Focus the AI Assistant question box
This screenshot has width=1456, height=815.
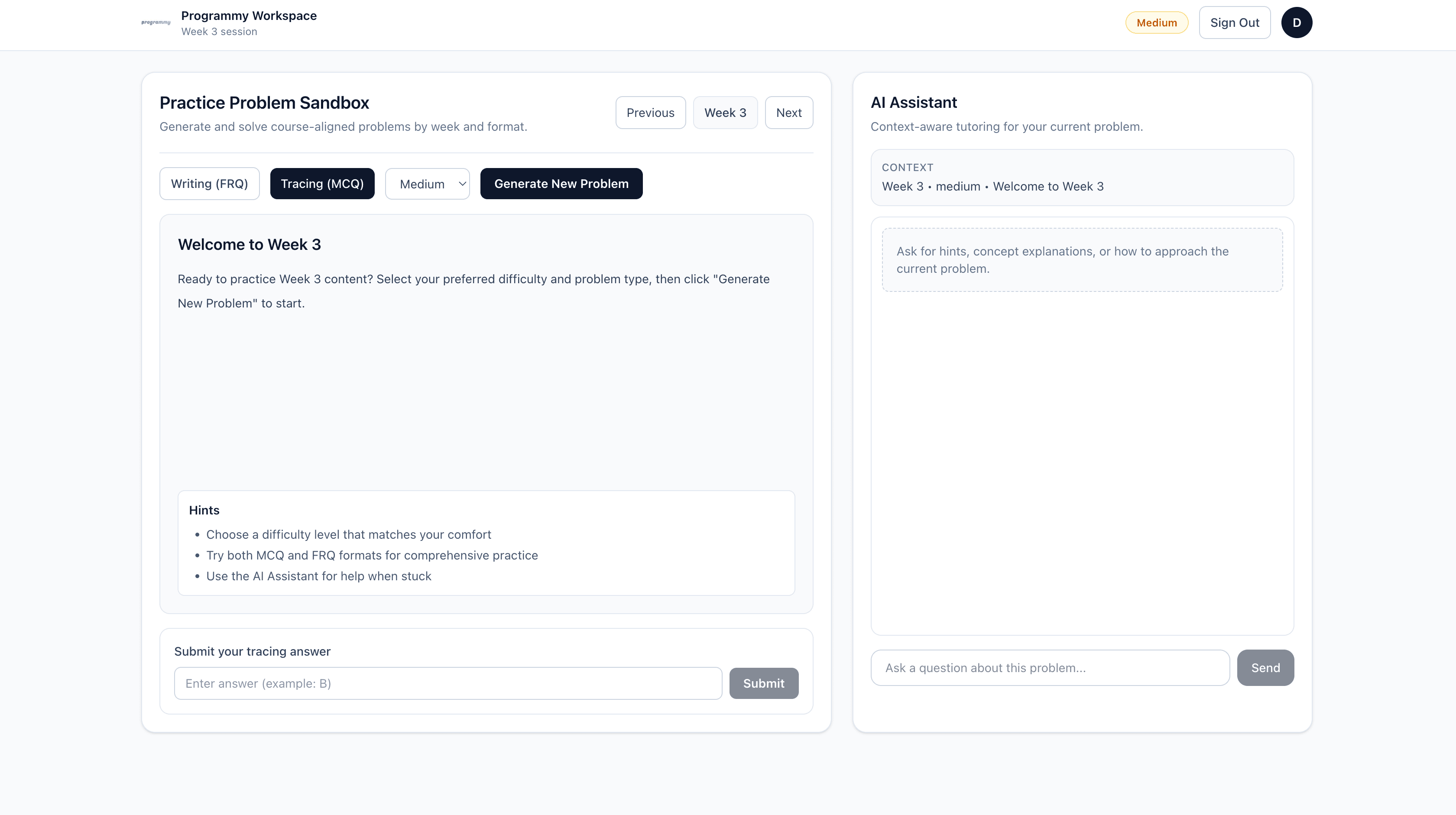[x=1050, y=667]
